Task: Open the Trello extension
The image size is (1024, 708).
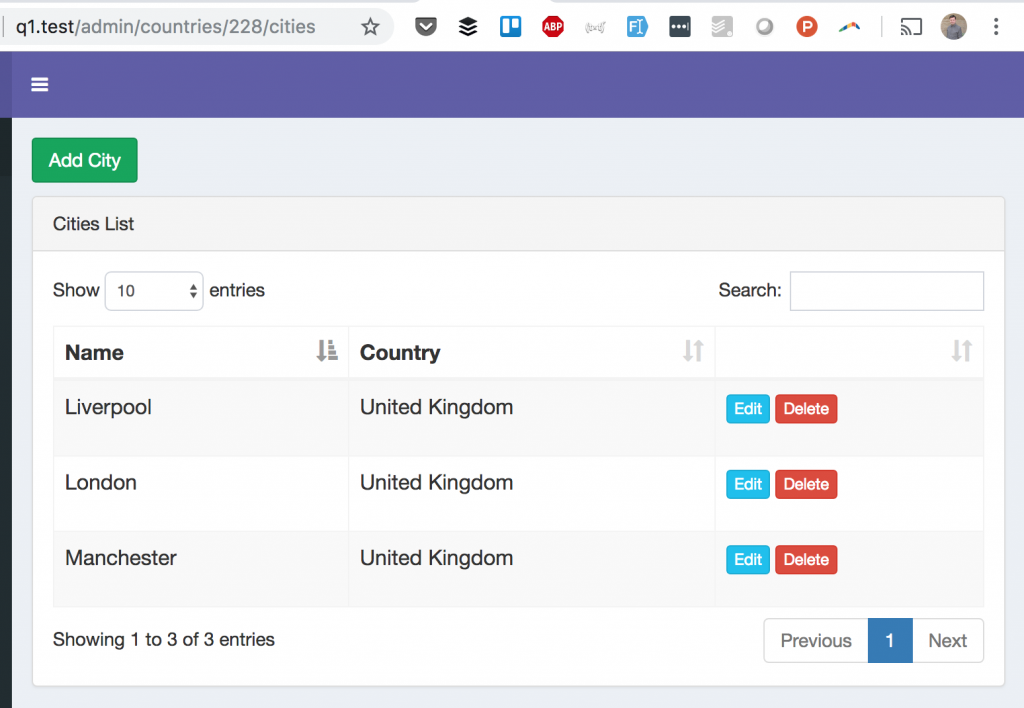Action: pos(510,26)
